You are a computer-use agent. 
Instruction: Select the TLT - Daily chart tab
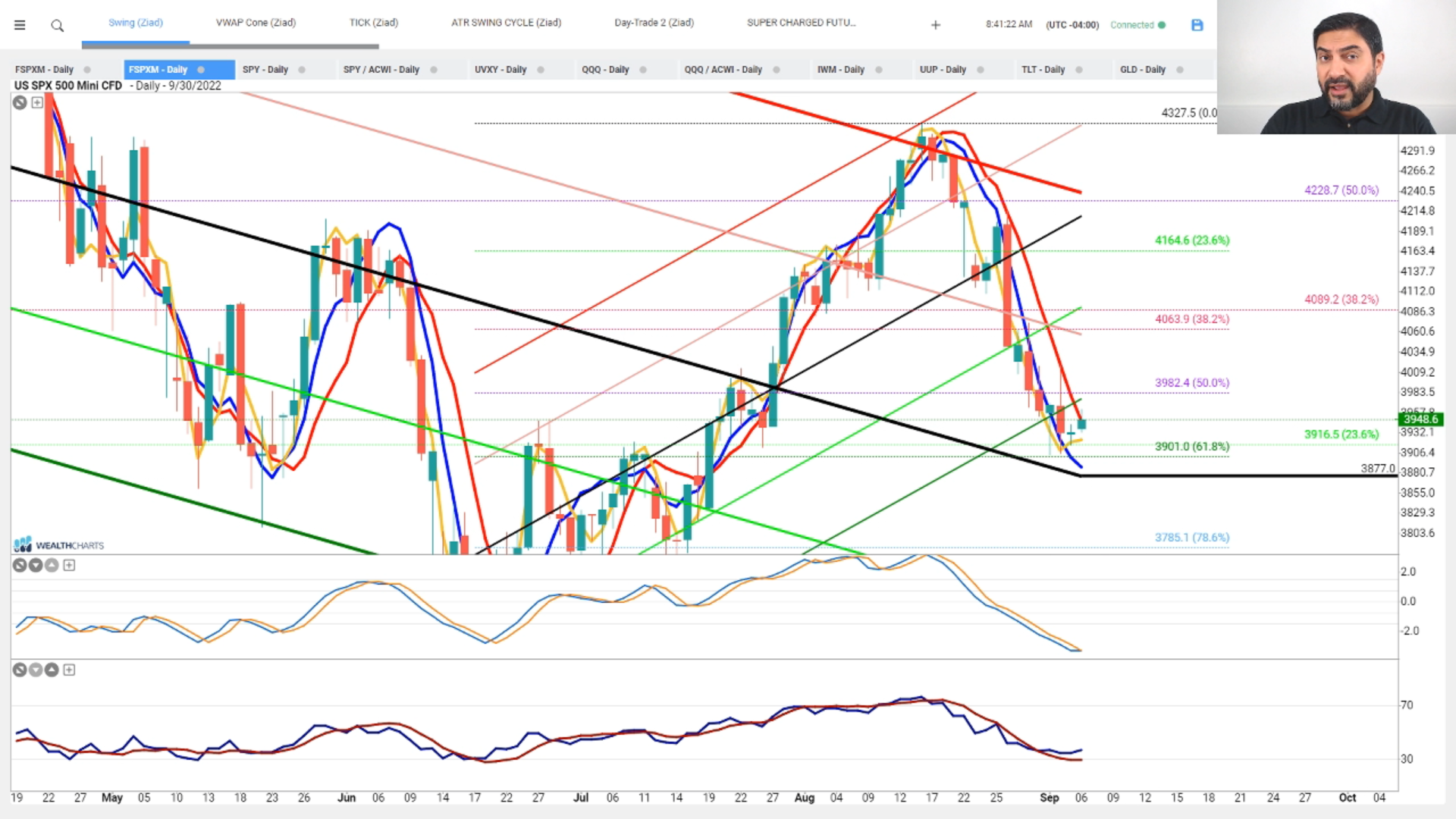[1043, 70]
